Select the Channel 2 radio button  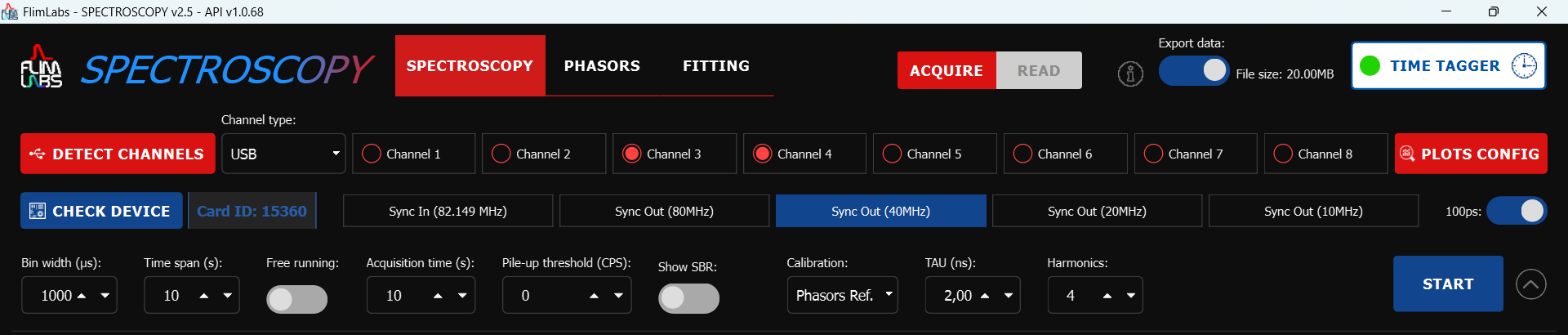pyautogui.click(x=501, y=154)
